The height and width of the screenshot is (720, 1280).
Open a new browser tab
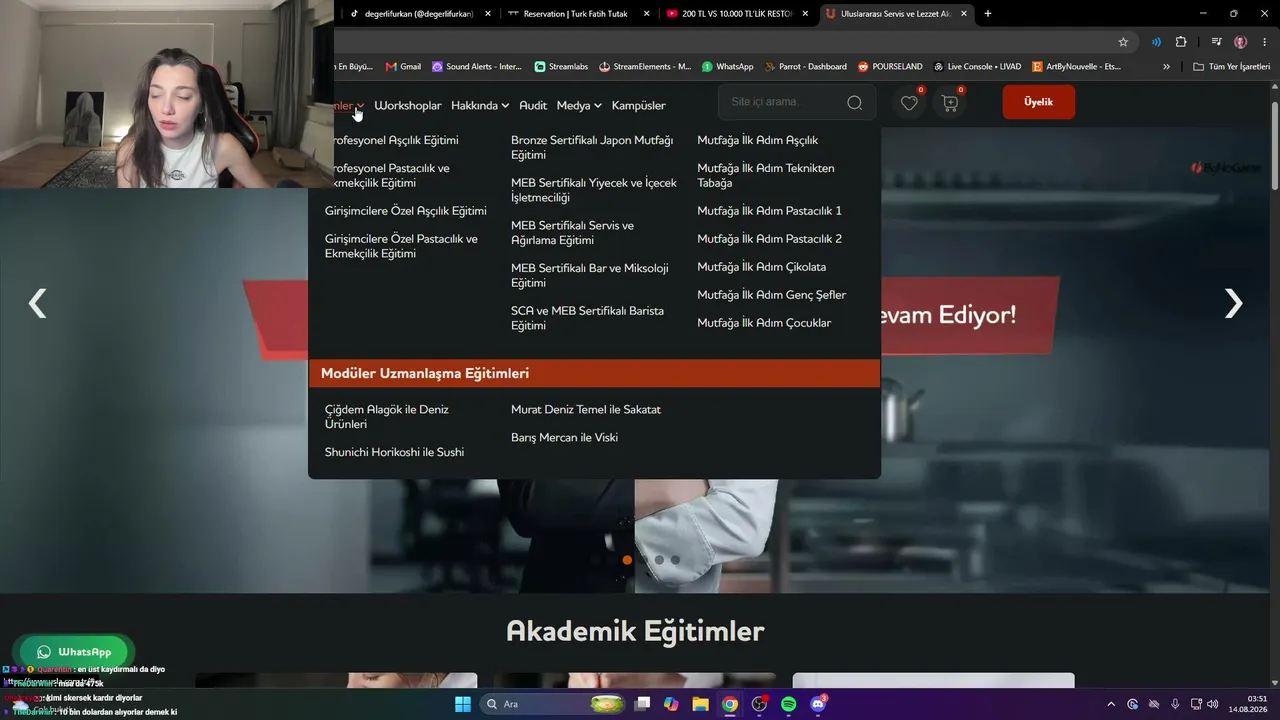pyautogui.click(x=988, y=13)
